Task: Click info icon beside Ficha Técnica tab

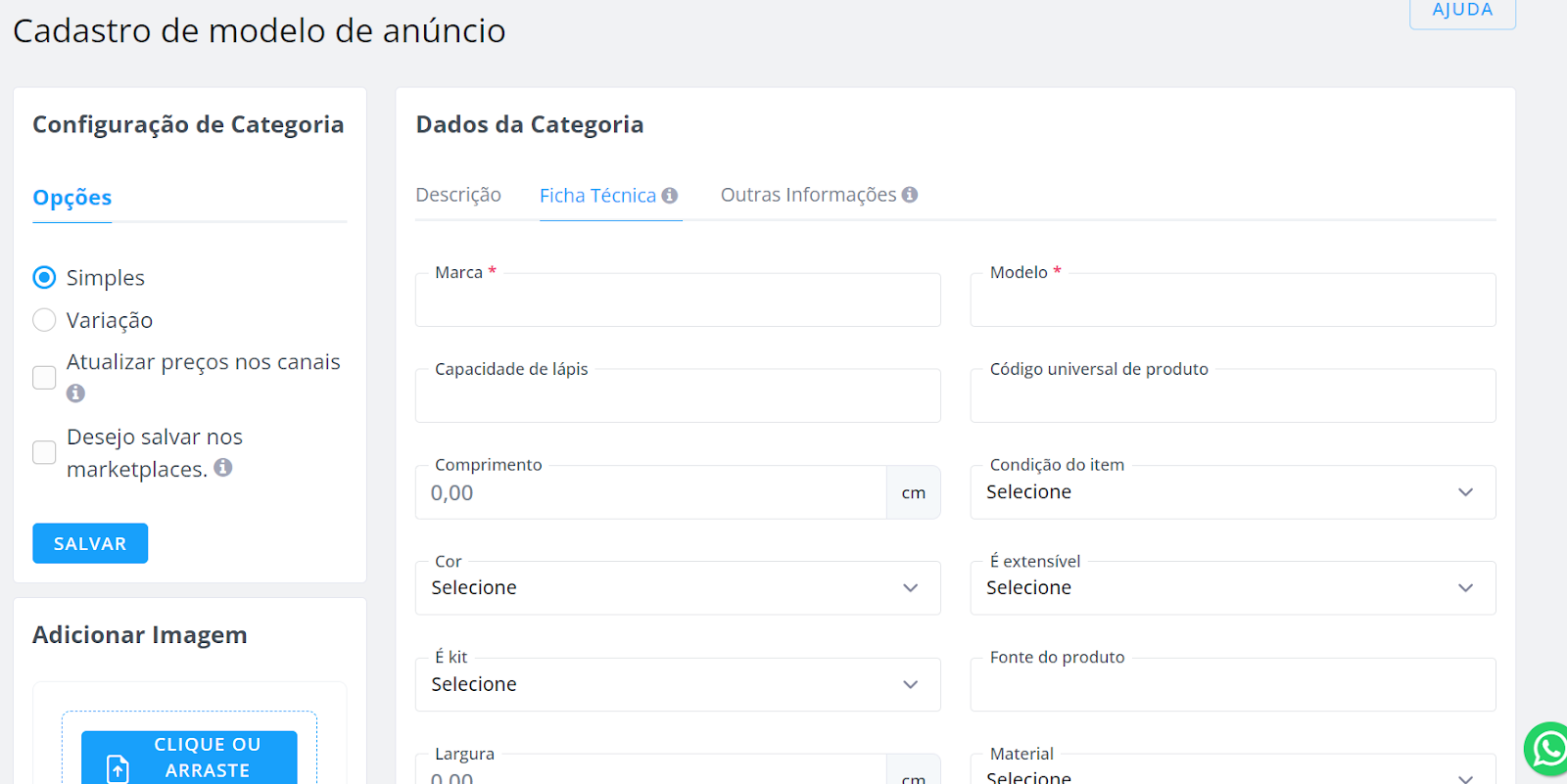Action: pyautogui.click(x=670, y=196)
